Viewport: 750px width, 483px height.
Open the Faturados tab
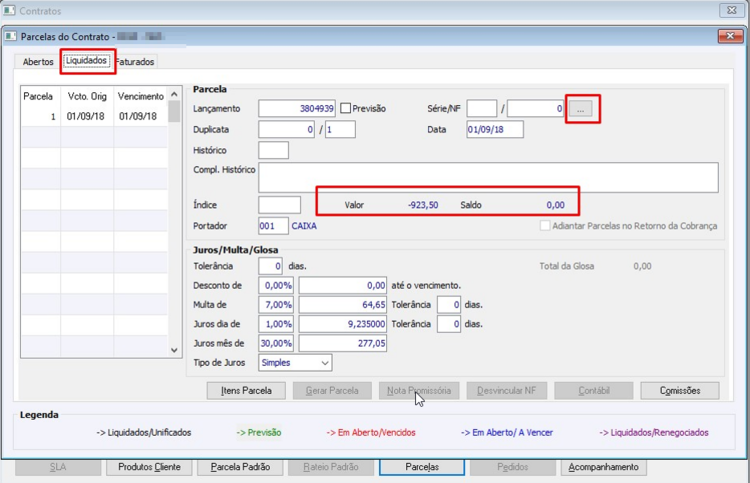[135, 62]
